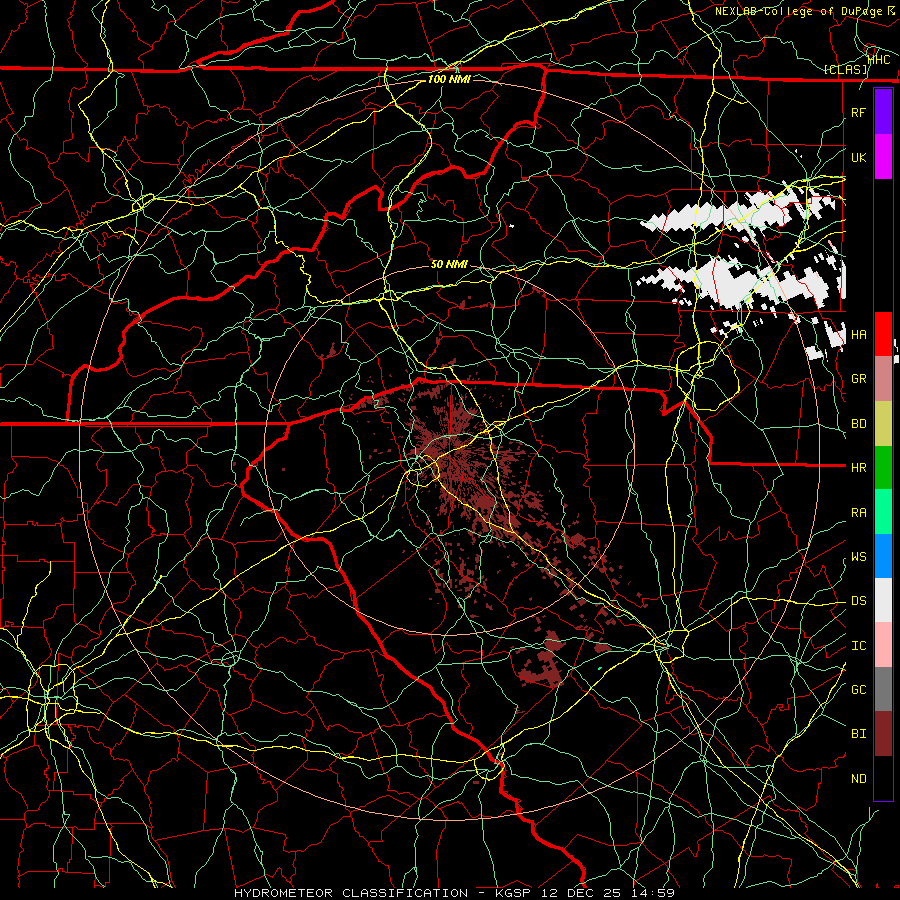Click the RF legend label
The width and height of the screenshot is (900, 900).
pos(859,112)
